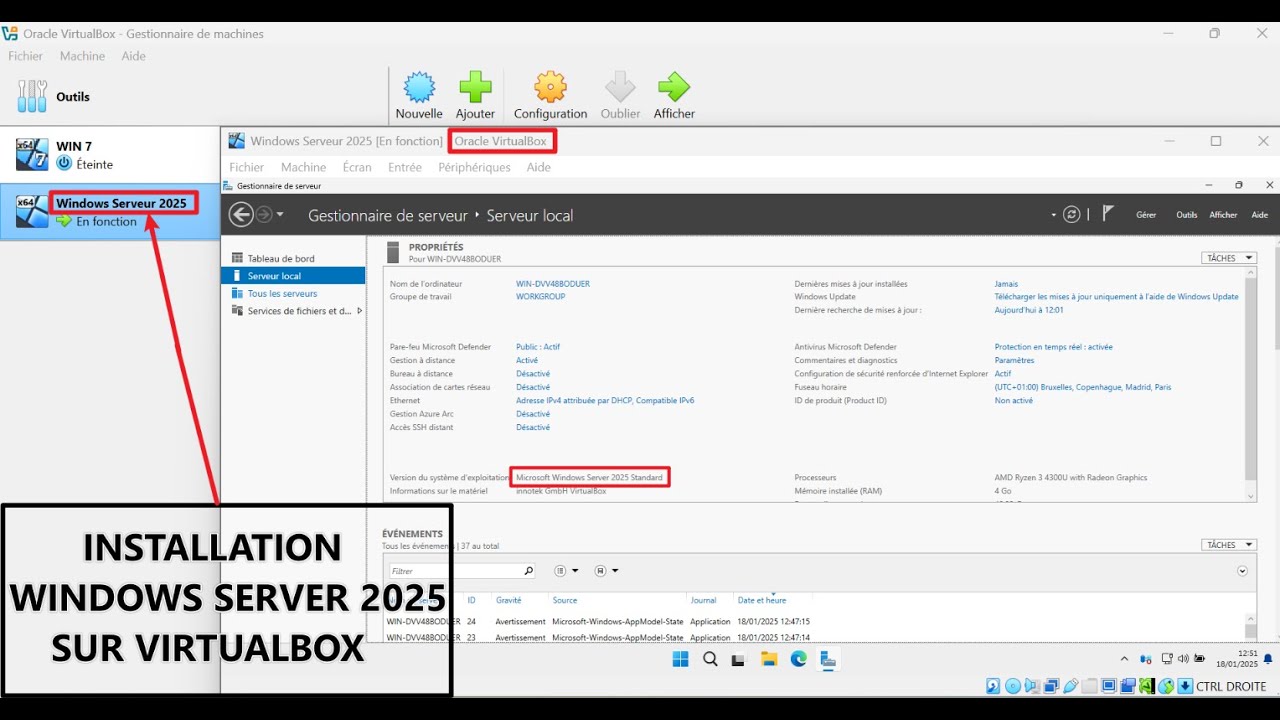Click Ethernet IPv4 DHCP address link
This screenshot has height=720, width=1280.
[605, 400]
